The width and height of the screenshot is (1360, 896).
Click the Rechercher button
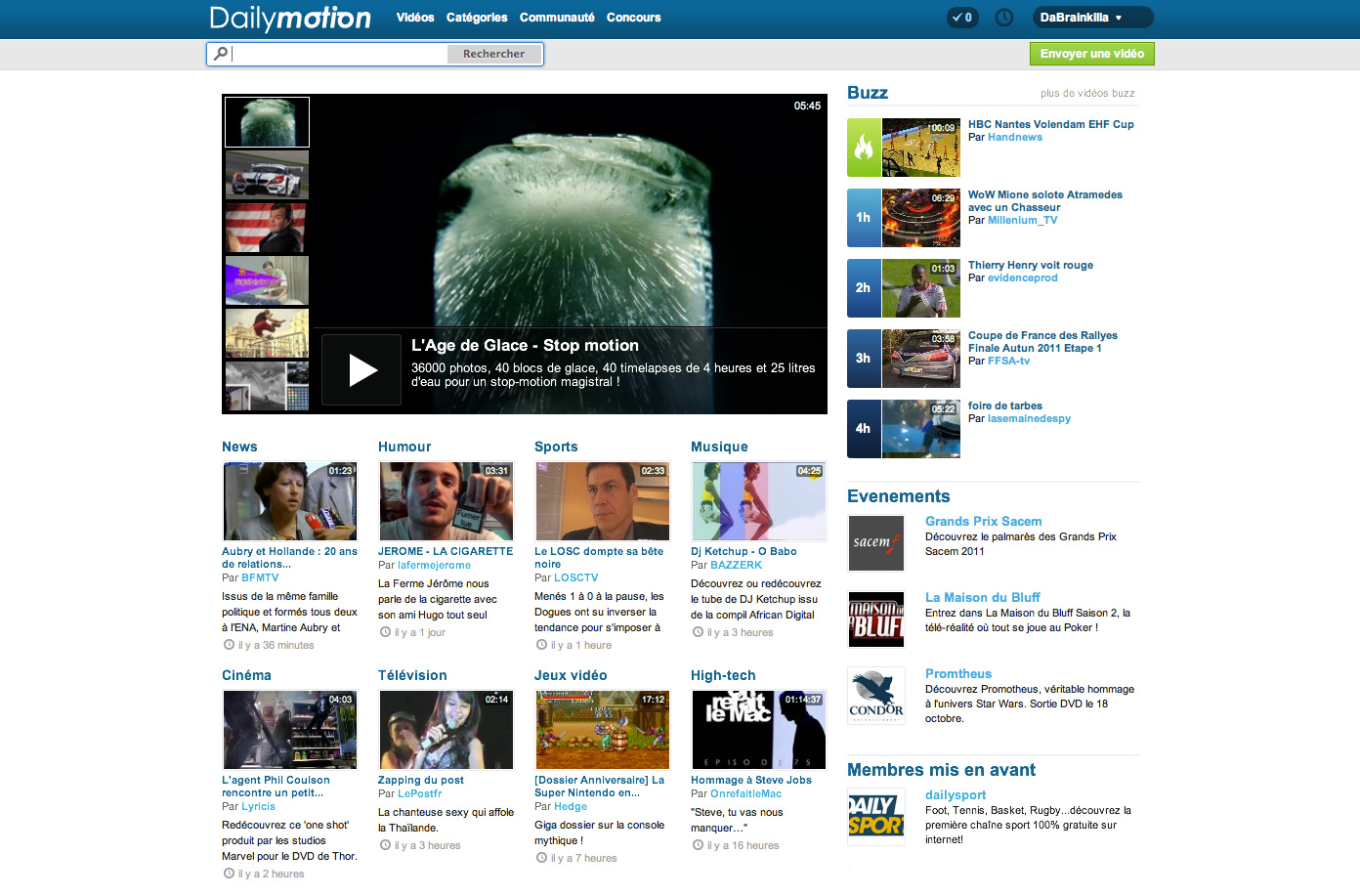point(493,54)
